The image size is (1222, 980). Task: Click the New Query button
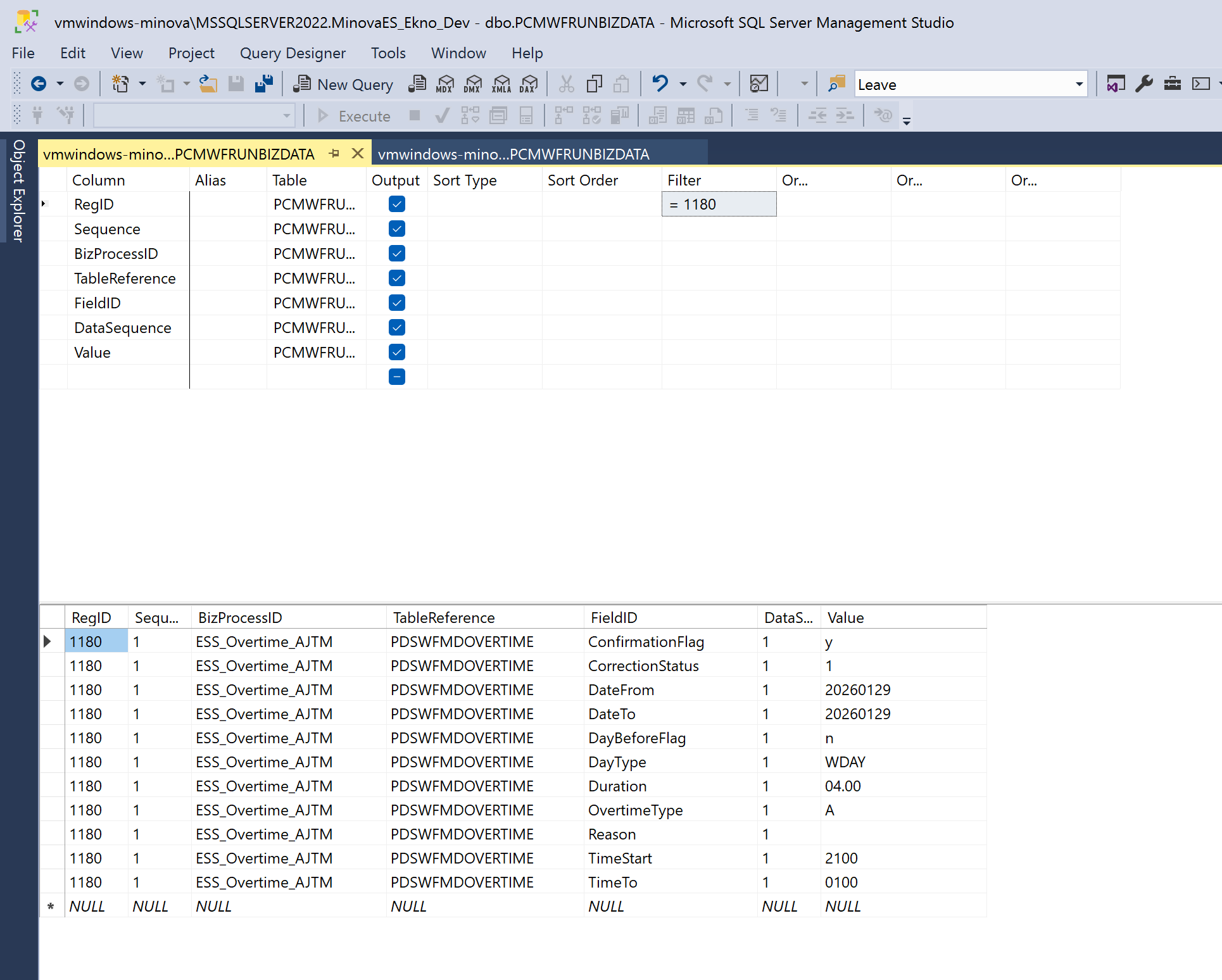click(344, 84)
